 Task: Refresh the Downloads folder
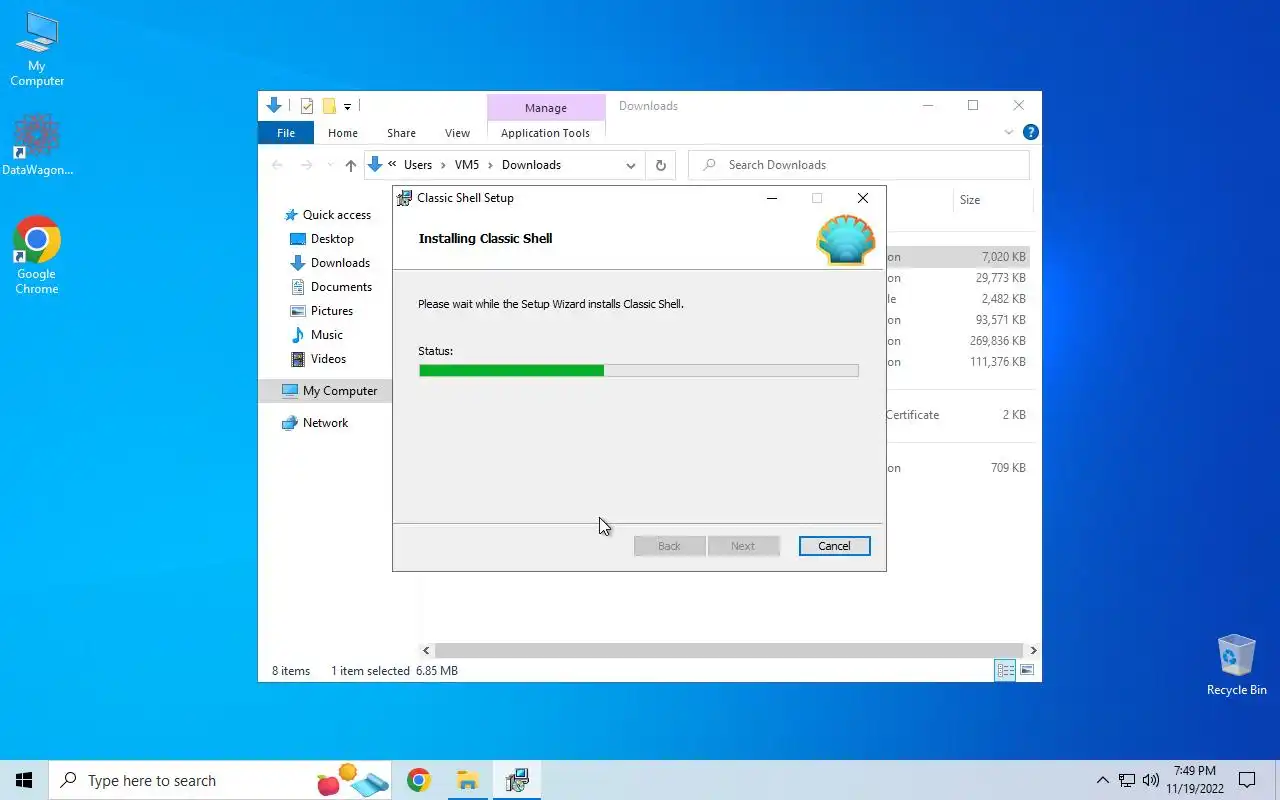[660, 165]
